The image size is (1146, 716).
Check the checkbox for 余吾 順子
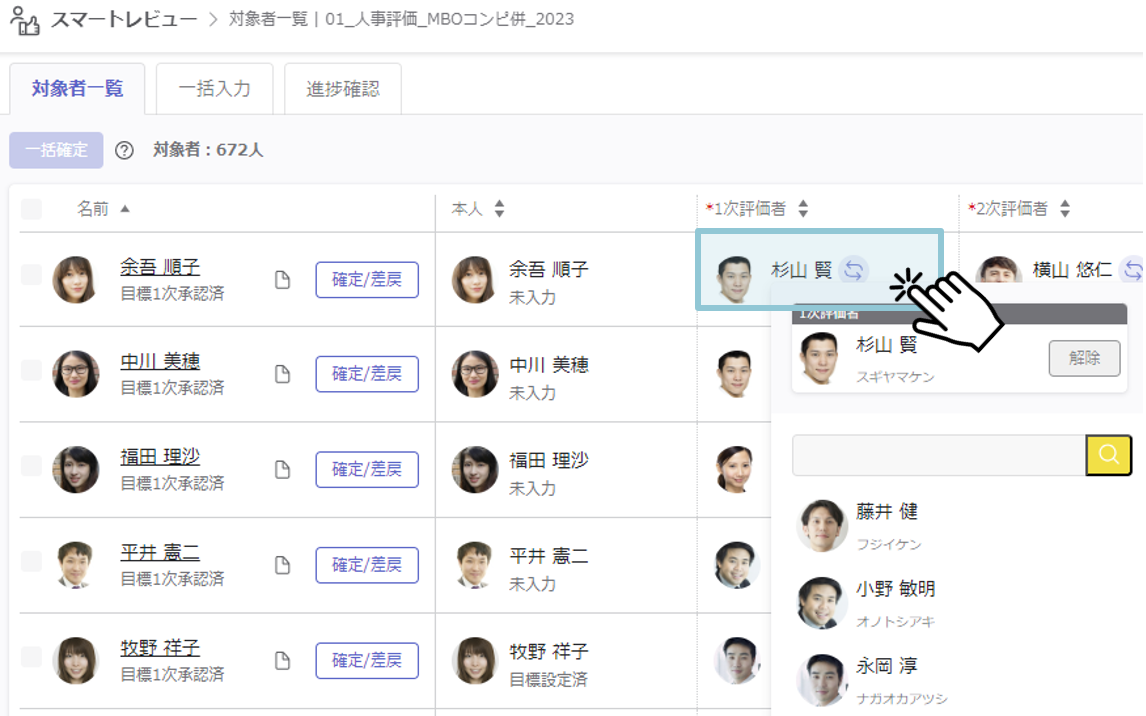click(x=31, y=275)
